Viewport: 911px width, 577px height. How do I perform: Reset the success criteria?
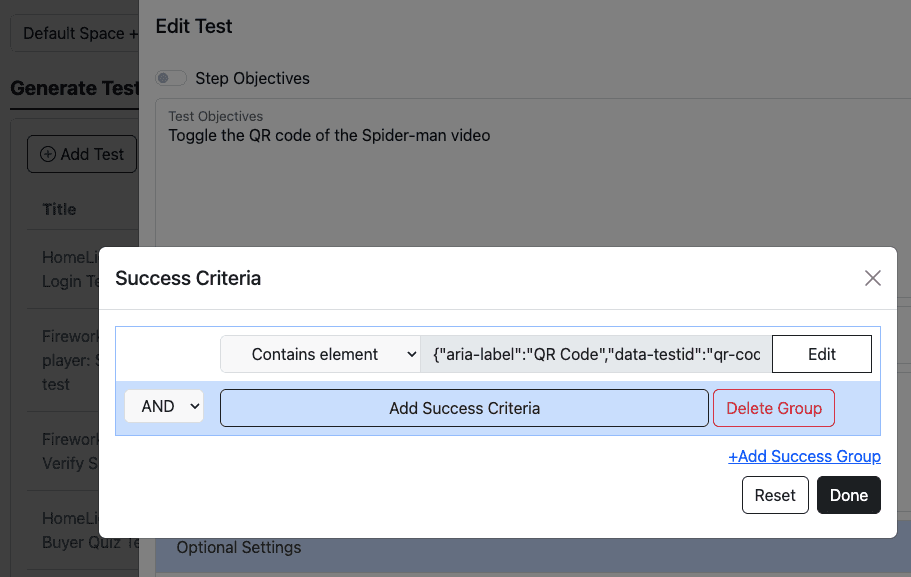click(774, 495)
